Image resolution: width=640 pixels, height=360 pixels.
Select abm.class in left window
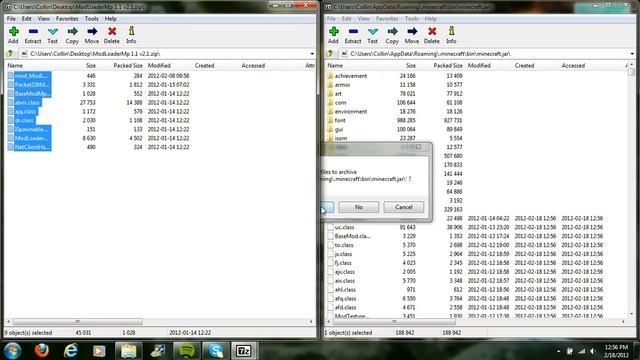point(27,102)
